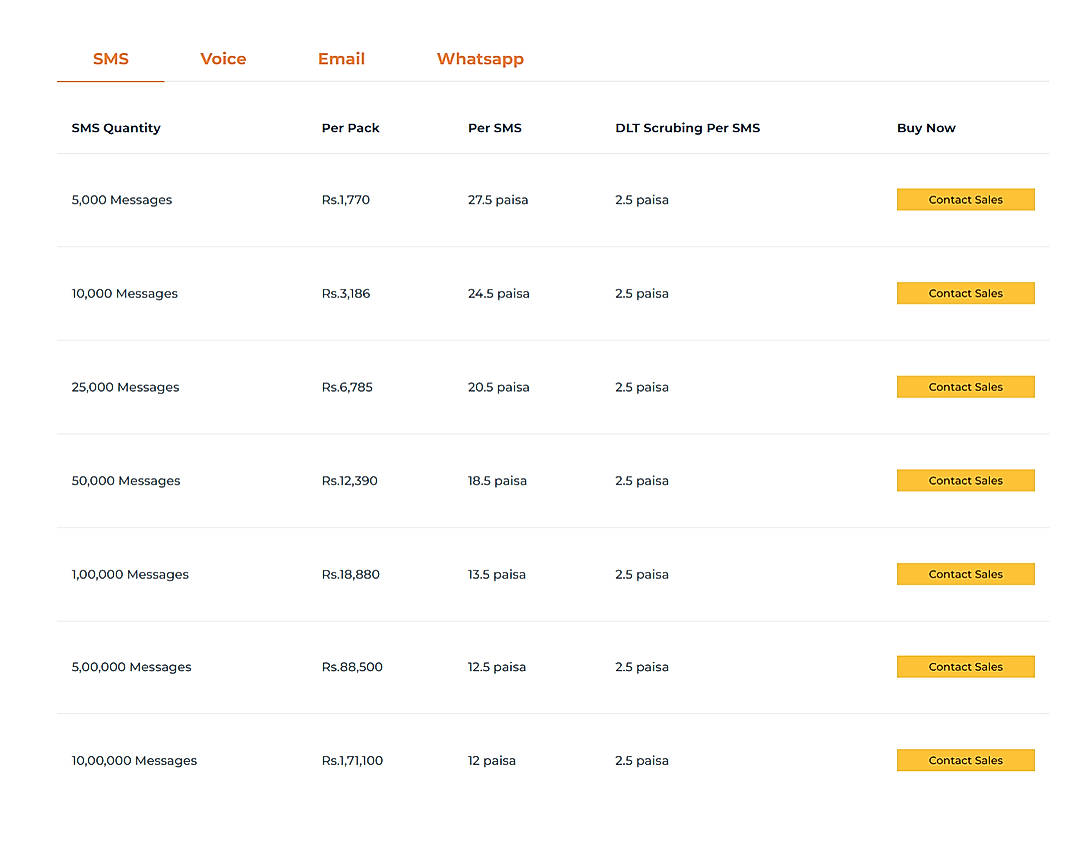Click the 27.5 paisa rate

498,200
